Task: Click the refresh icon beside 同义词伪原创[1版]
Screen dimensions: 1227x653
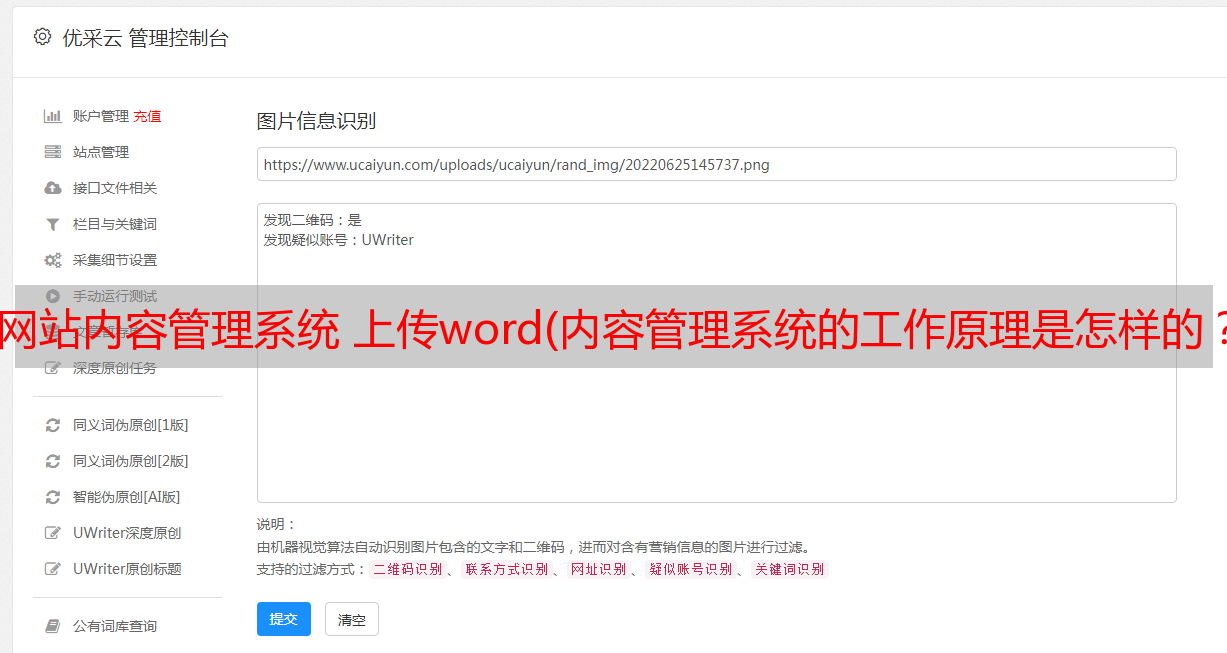Action: (53, 425)
